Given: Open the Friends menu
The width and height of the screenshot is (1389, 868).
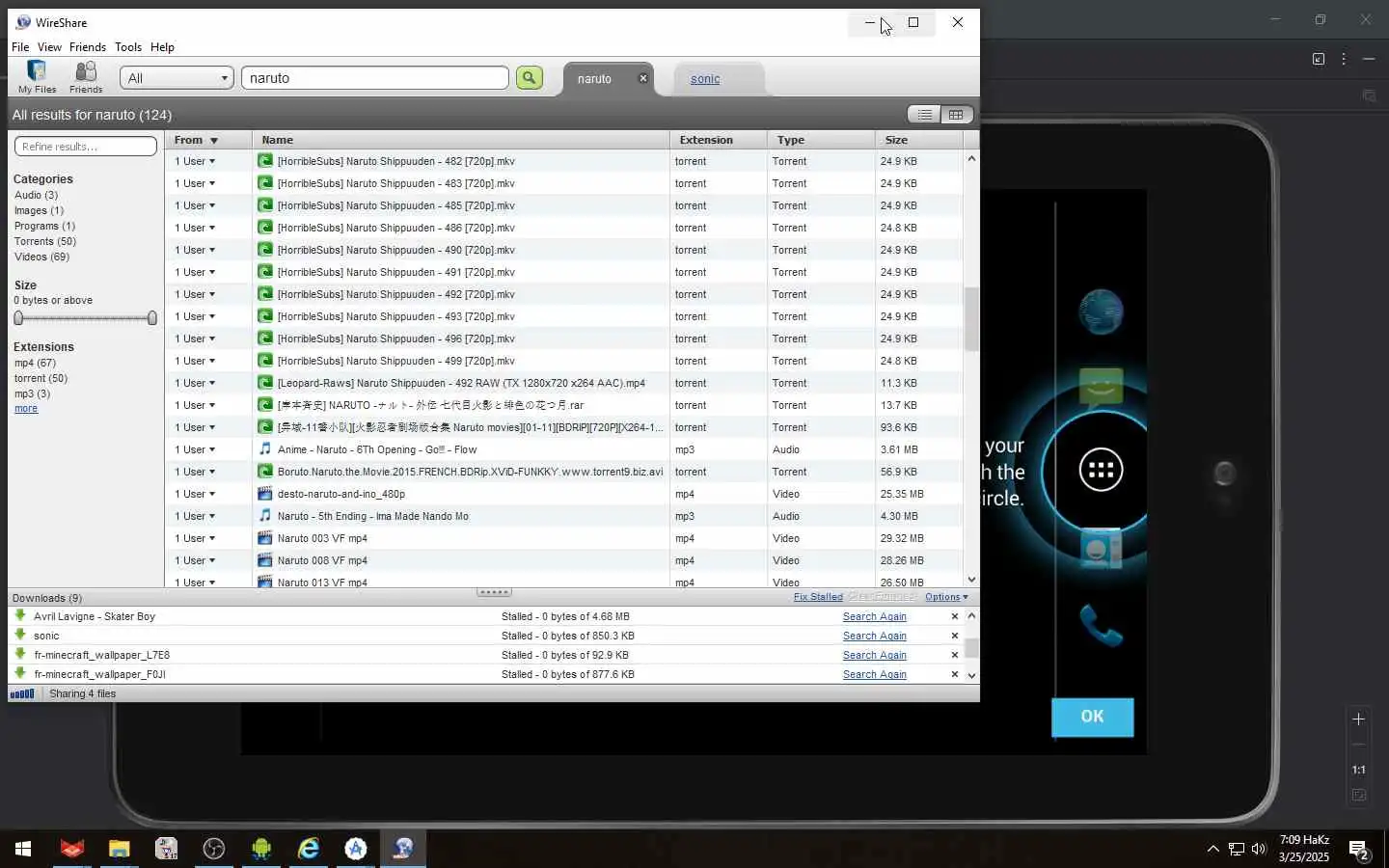Looking at the screenshot, I should coord(88,47).
